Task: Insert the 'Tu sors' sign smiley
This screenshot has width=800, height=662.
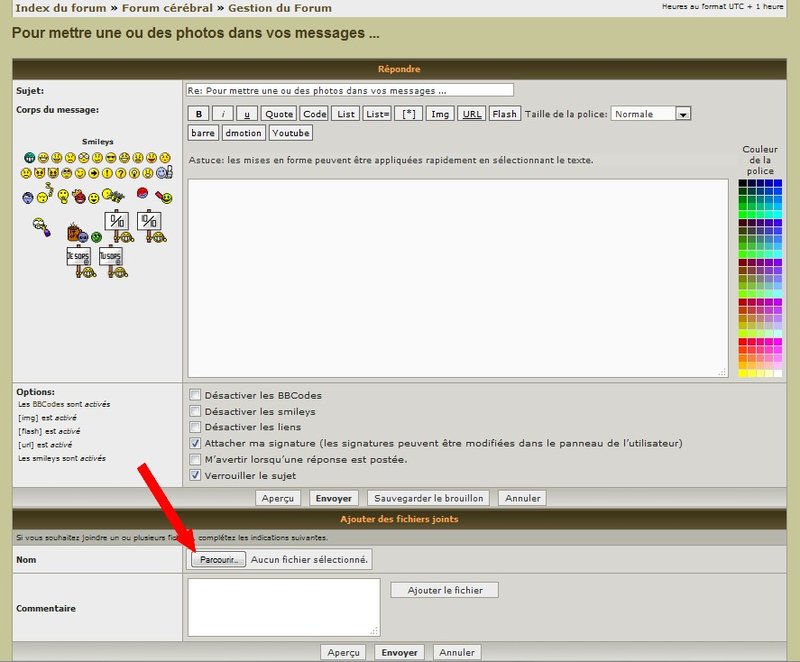Action: tap(110, 258)
